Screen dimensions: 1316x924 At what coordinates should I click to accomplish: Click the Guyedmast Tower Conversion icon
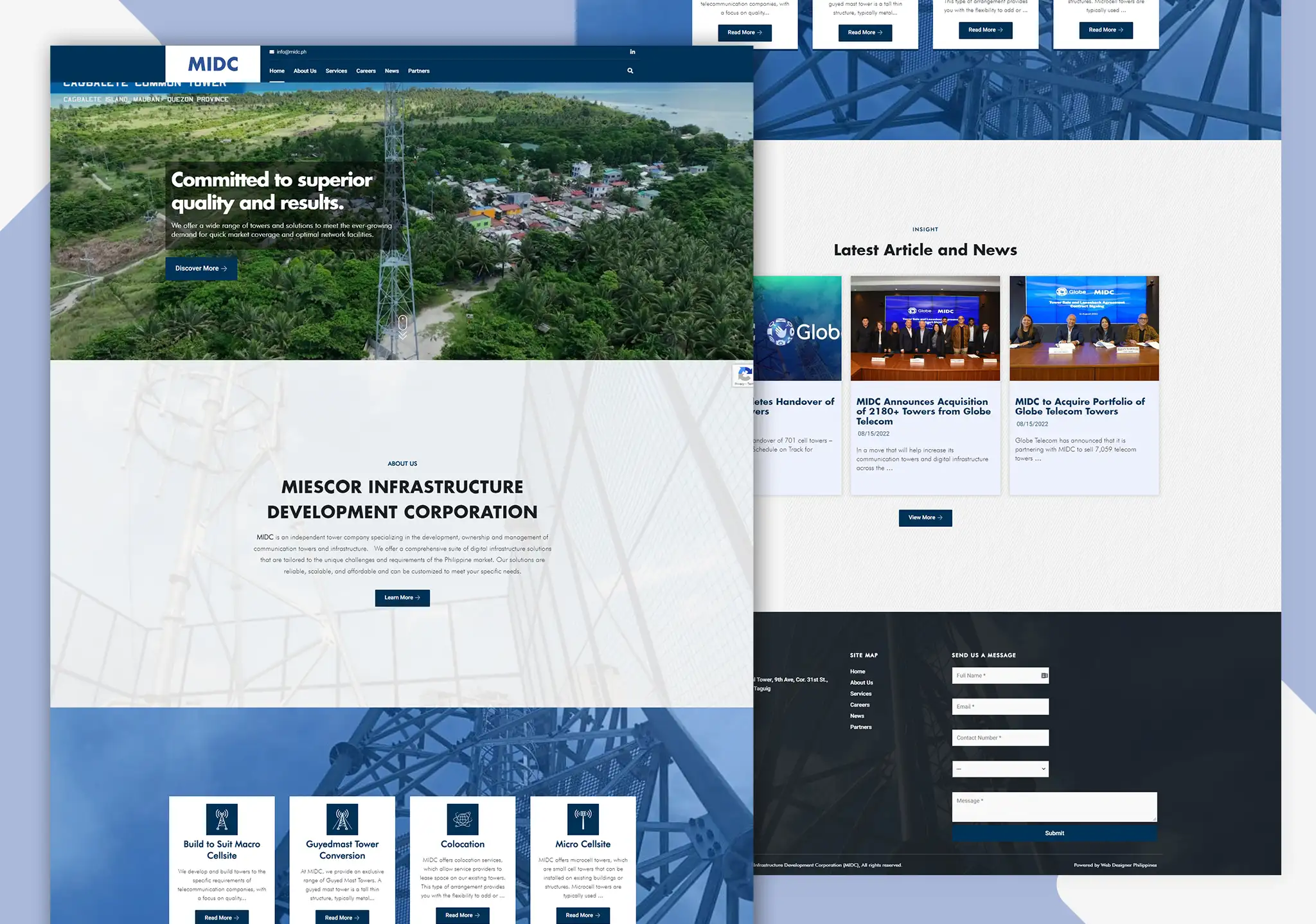click(x=342, y=819)
